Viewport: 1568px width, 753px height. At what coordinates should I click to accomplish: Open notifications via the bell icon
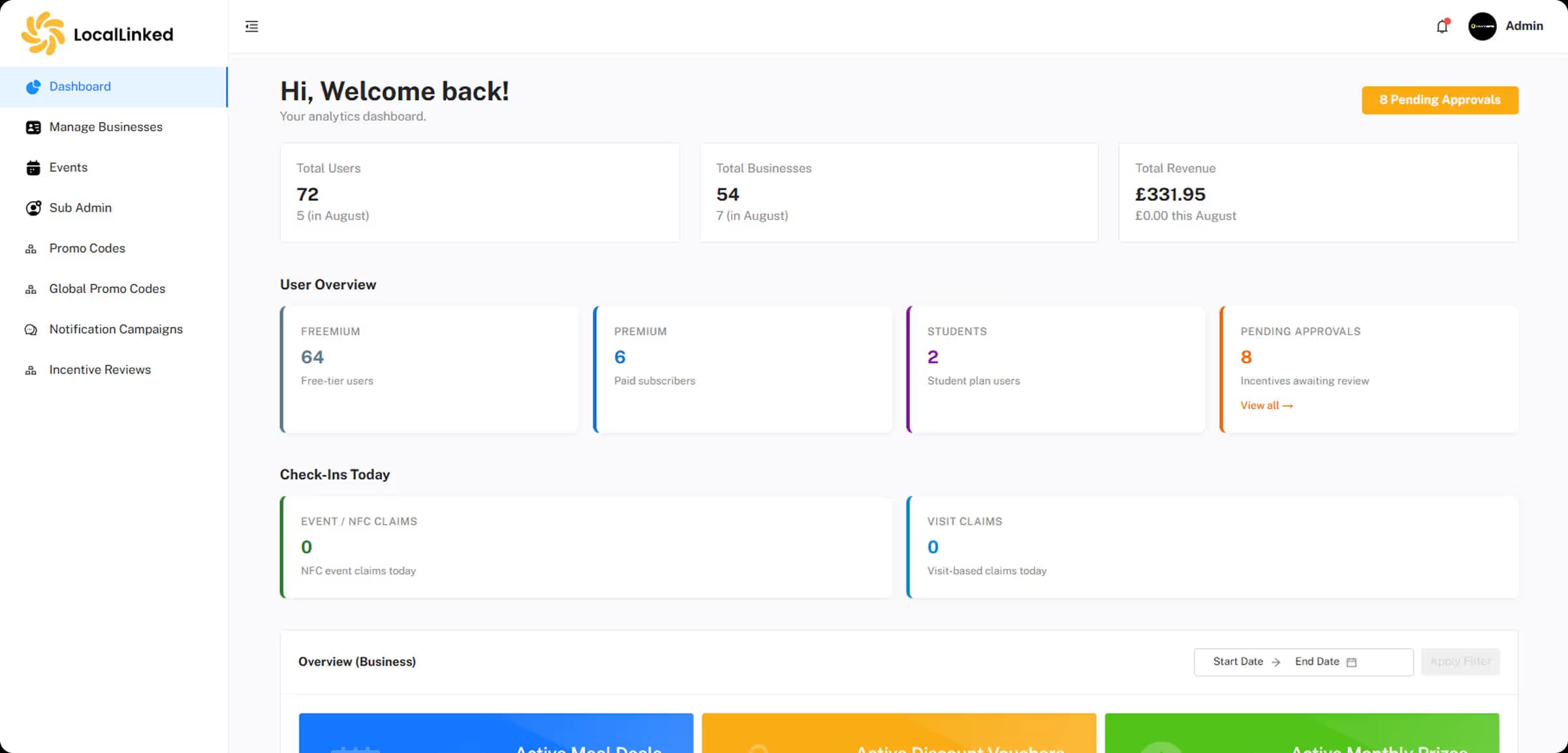1442,26
